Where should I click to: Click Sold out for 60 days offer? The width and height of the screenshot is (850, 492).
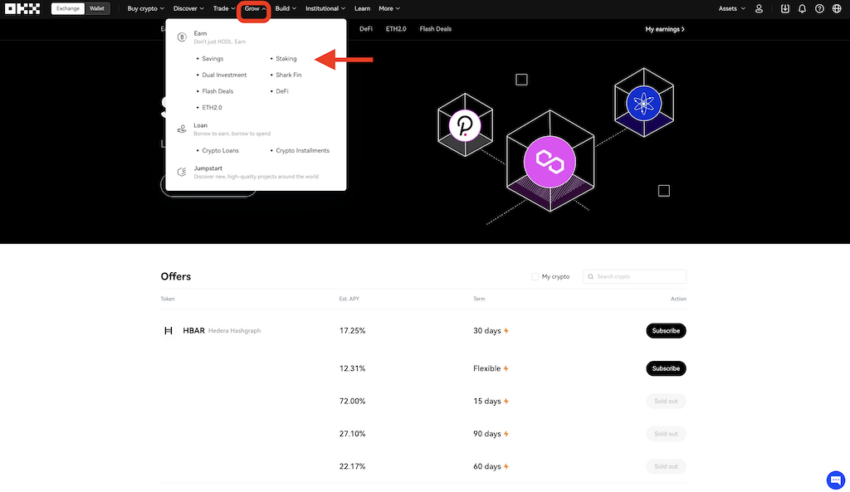(x=666, y=466)
